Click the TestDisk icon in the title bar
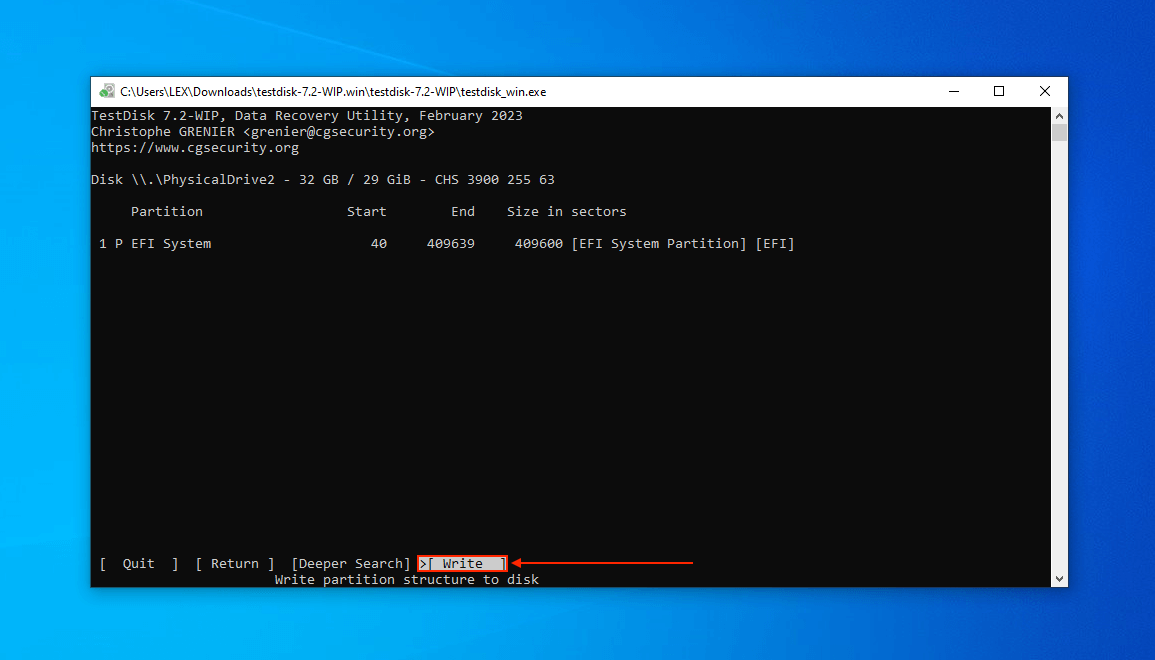 click(x=108, y=91)
